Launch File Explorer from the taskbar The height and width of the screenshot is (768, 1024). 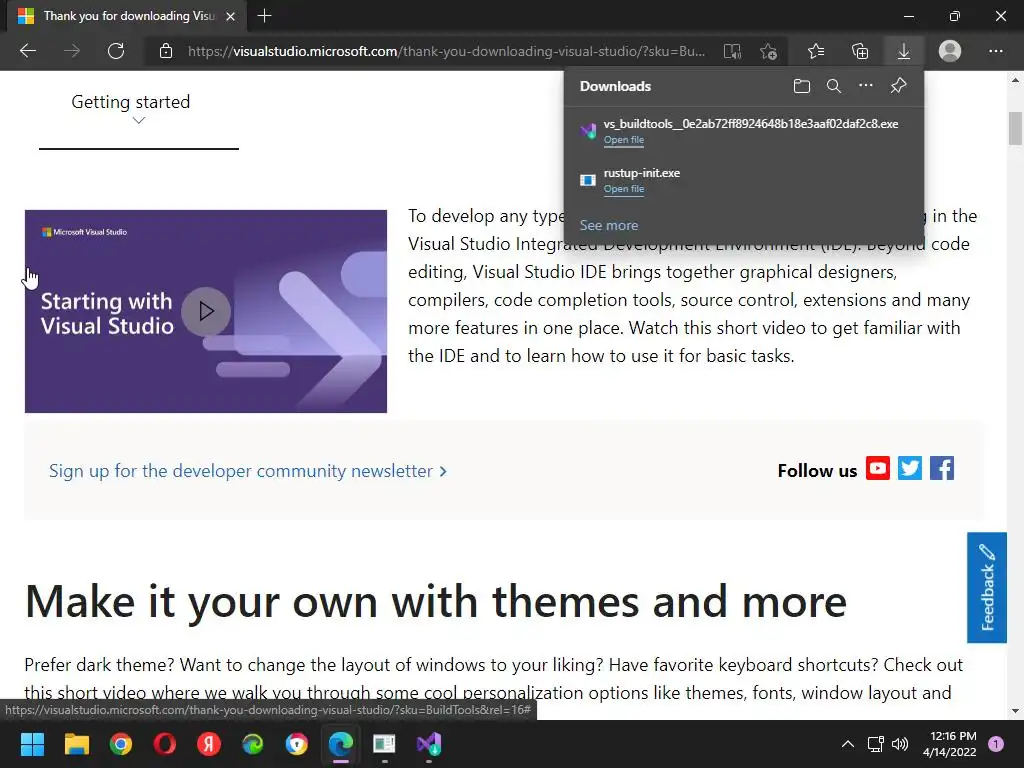pos(76,744)
